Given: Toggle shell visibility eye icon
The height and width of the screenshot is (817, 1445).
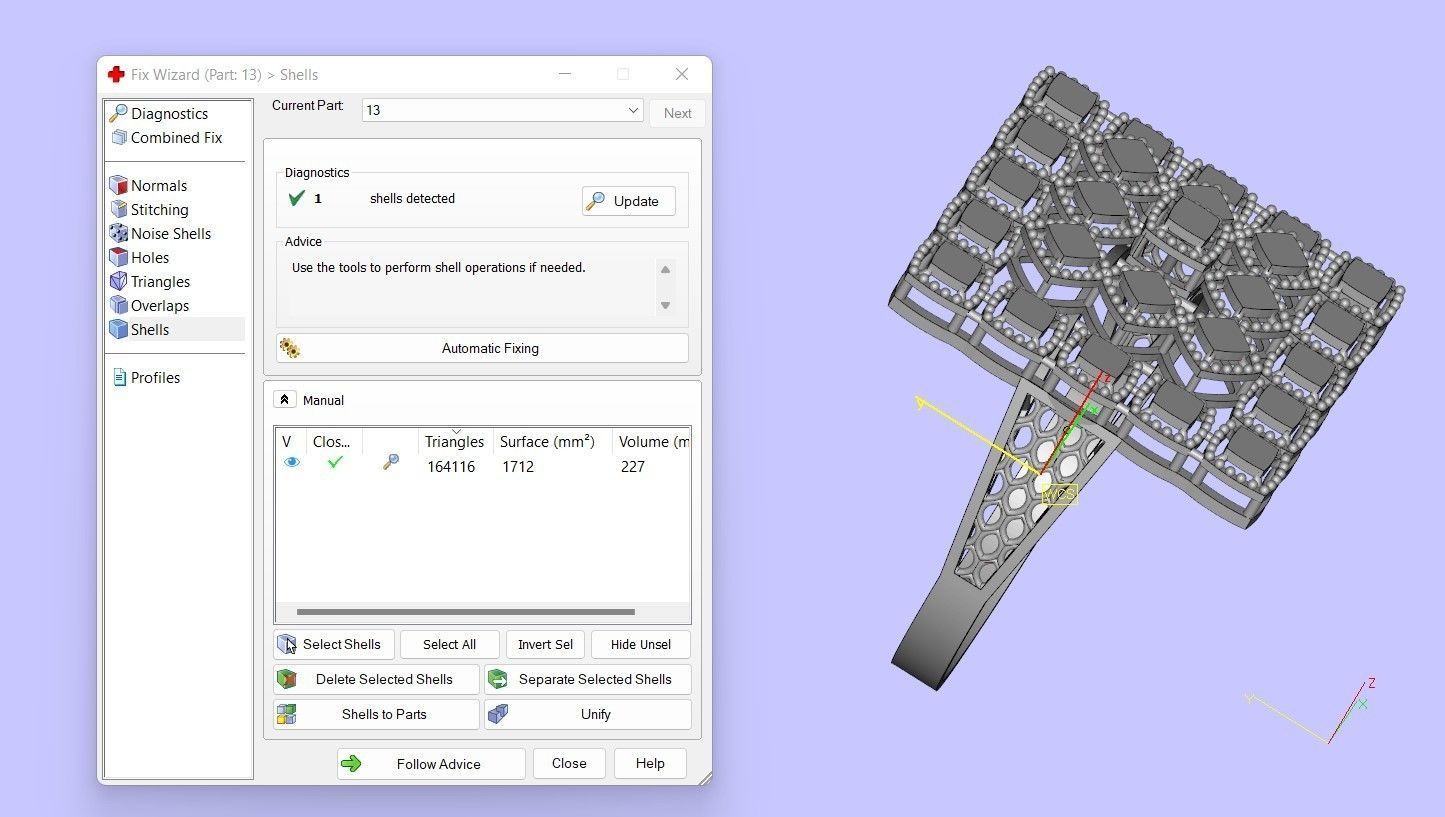Looking at the screenshot, I should click(292, 462).
